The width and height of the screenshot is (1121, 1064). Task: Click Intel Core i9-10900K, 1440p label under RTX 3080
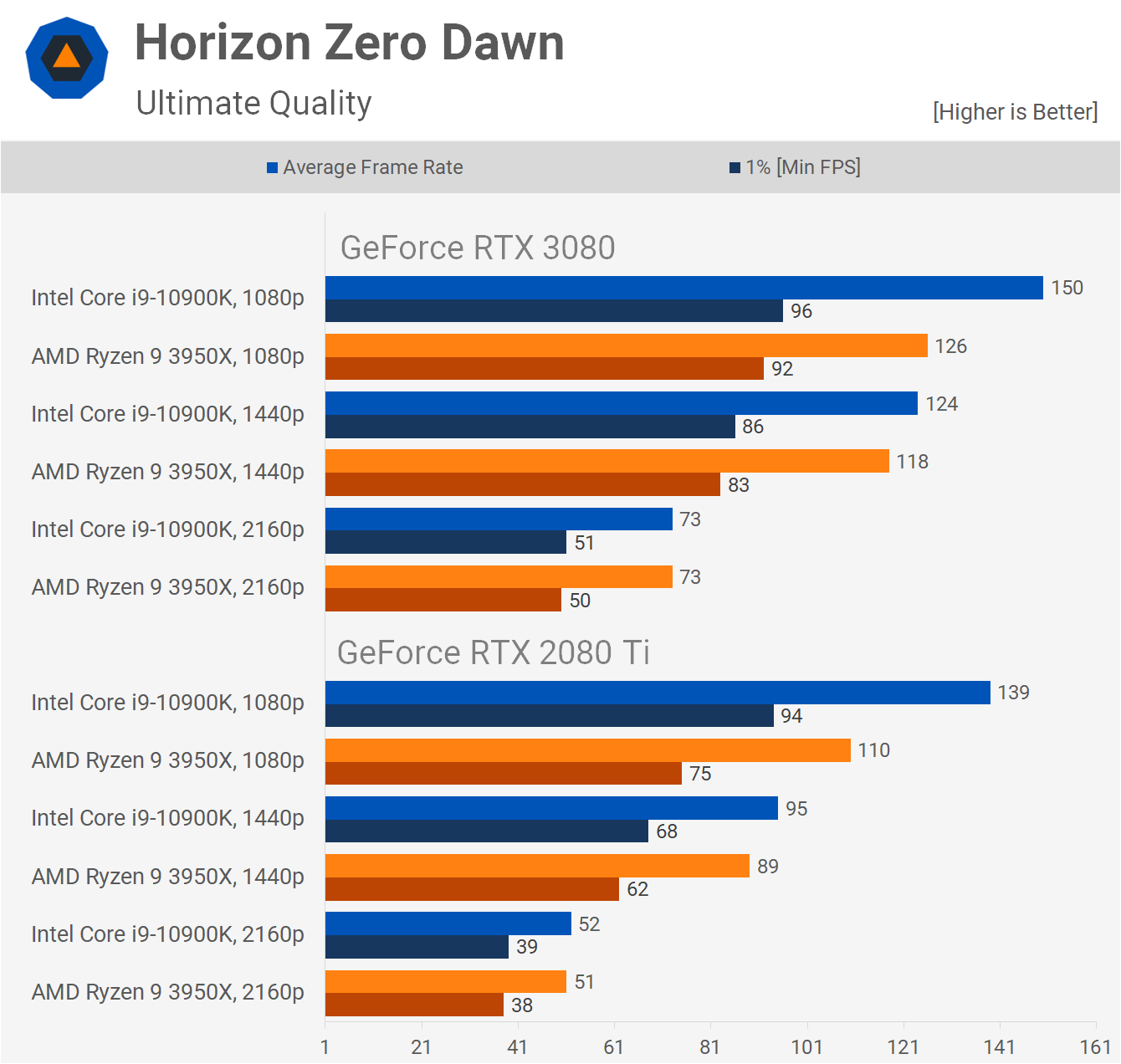coord(168,414)
